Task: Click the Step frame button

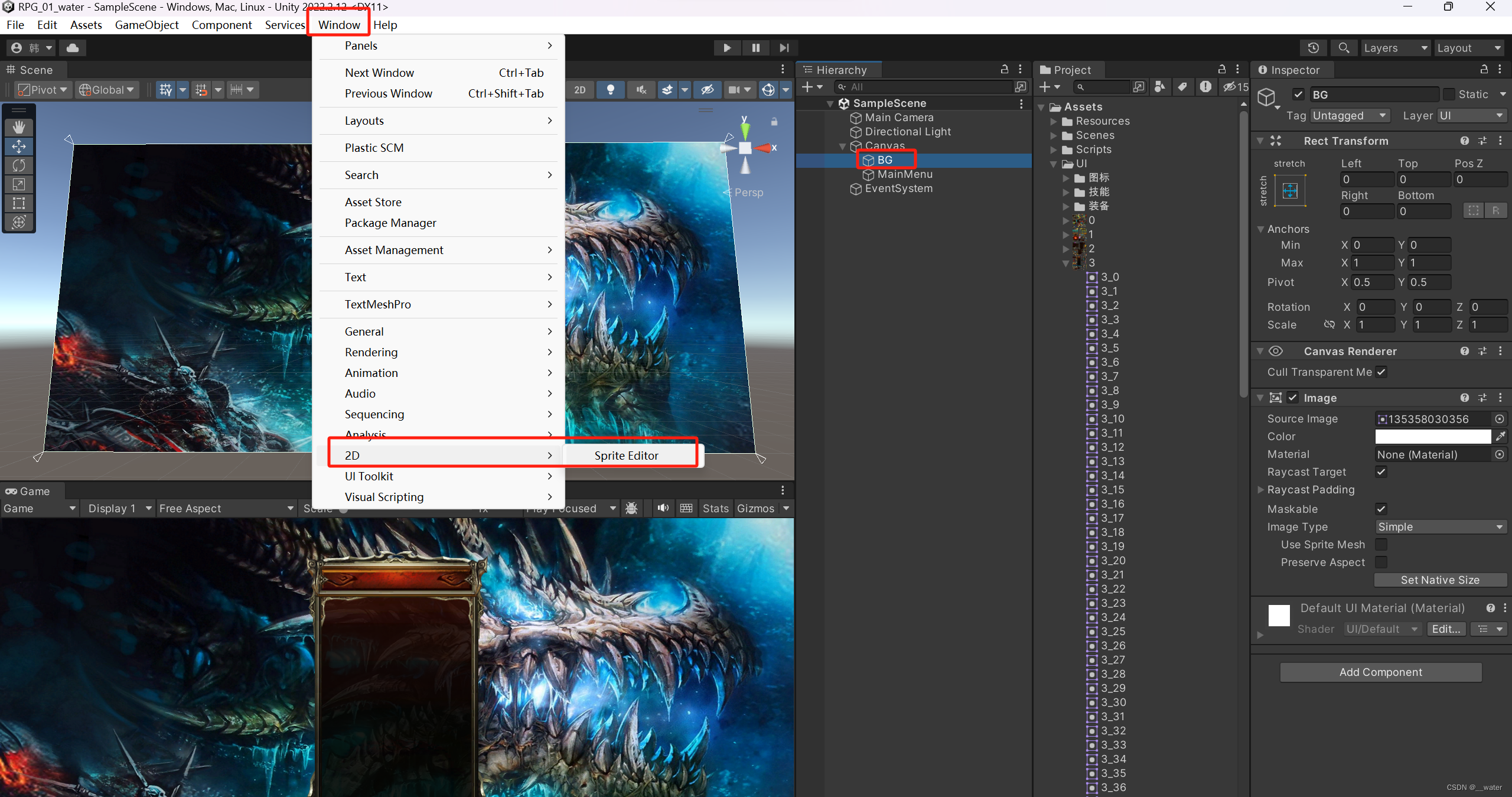Action: 784,48
